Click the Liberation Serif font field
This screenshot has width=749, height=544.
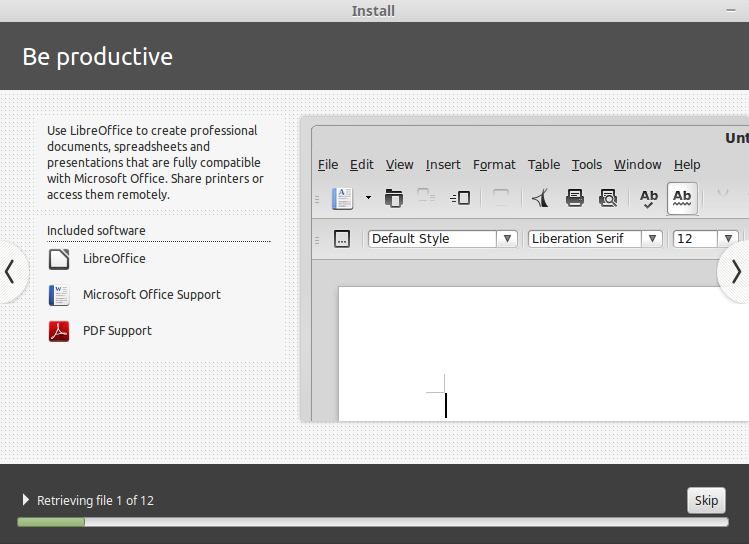pos(584,238)
